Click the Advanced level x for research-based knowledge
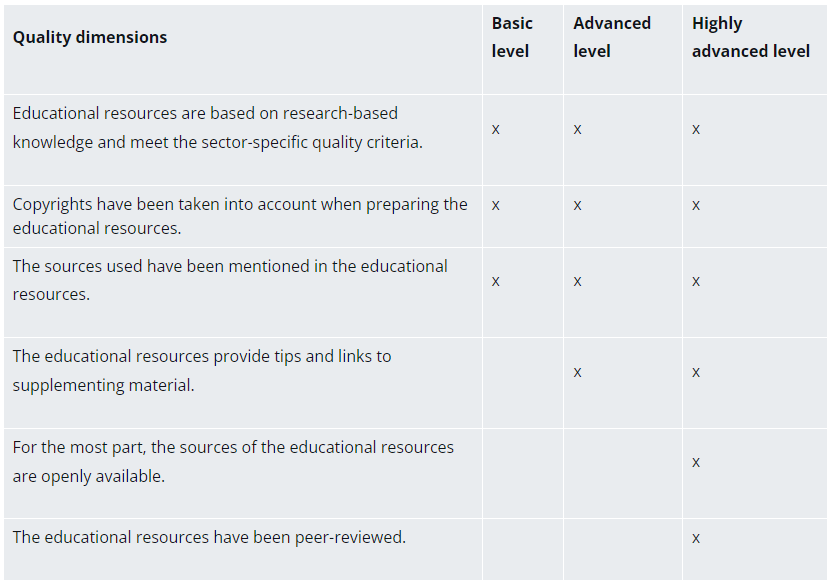The image size is (830, 583). click(x=578, y=129)
